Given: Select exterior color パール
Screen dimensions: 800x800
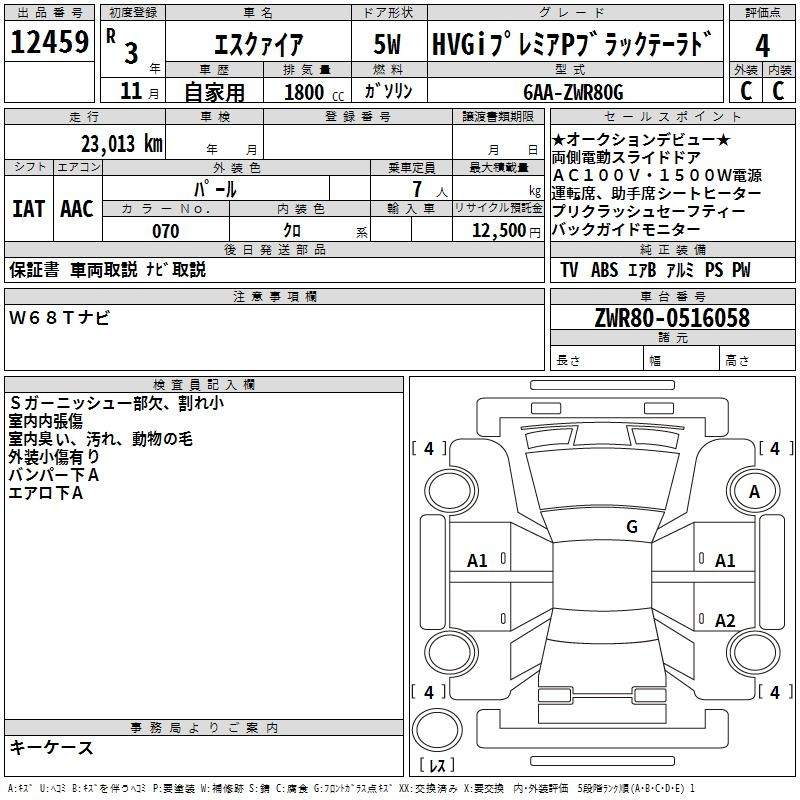Looking at the screenshot, I should pyautogui.click(x=215, y=189).
